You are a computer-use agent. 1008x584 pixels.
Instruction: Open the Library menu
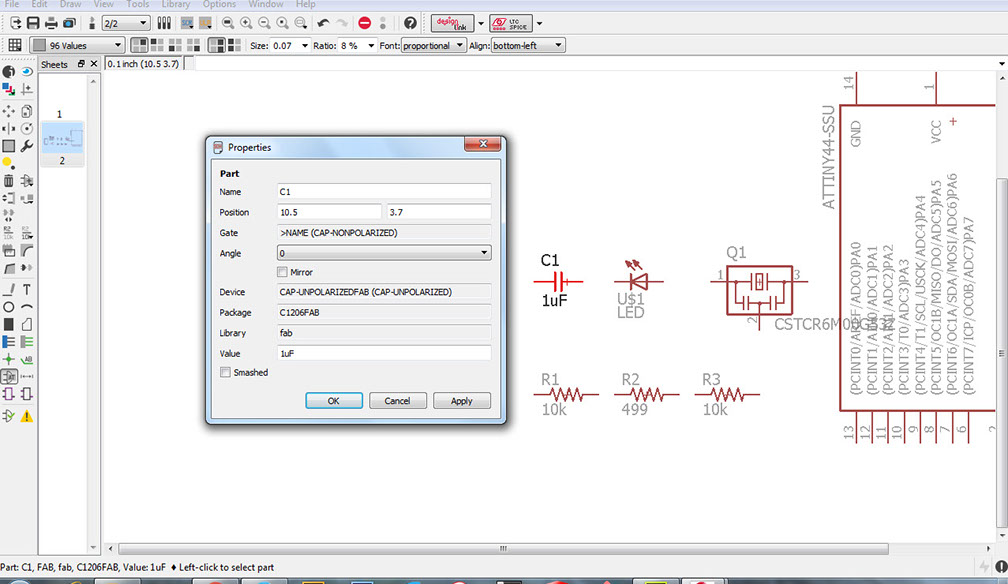(x=176, y=4)
